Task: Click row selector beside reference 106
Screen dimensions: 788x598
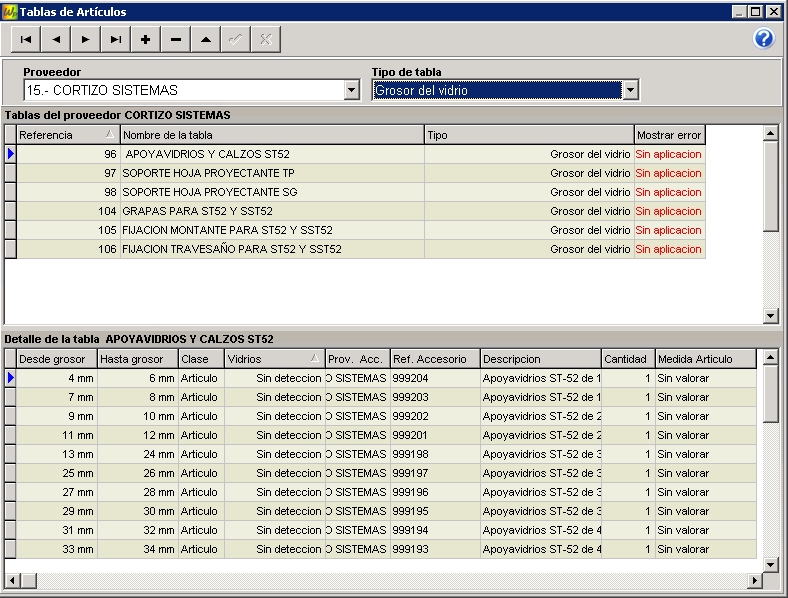Action: coord(11,249)
